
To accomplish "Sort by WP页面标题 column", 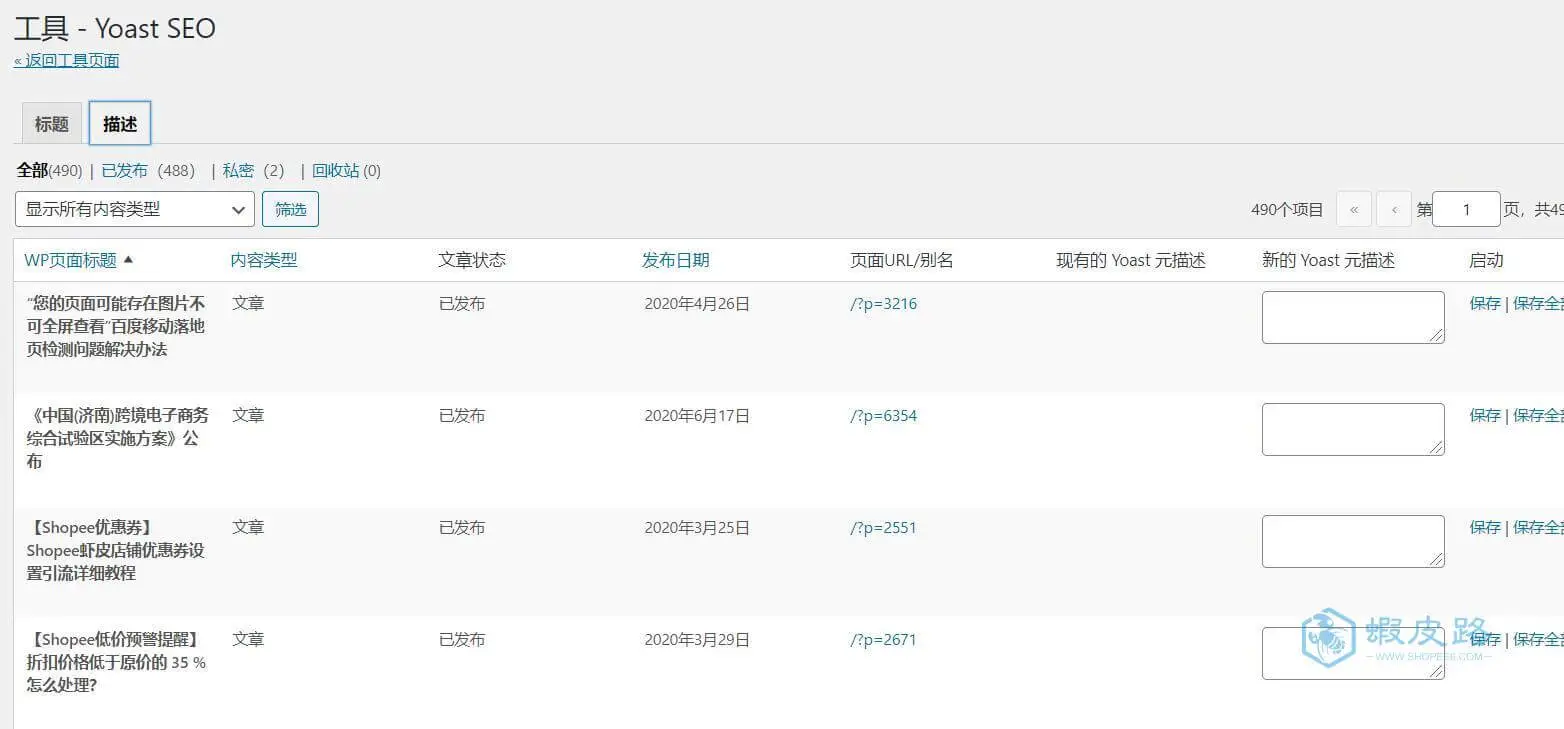I will tap(71, 260).
